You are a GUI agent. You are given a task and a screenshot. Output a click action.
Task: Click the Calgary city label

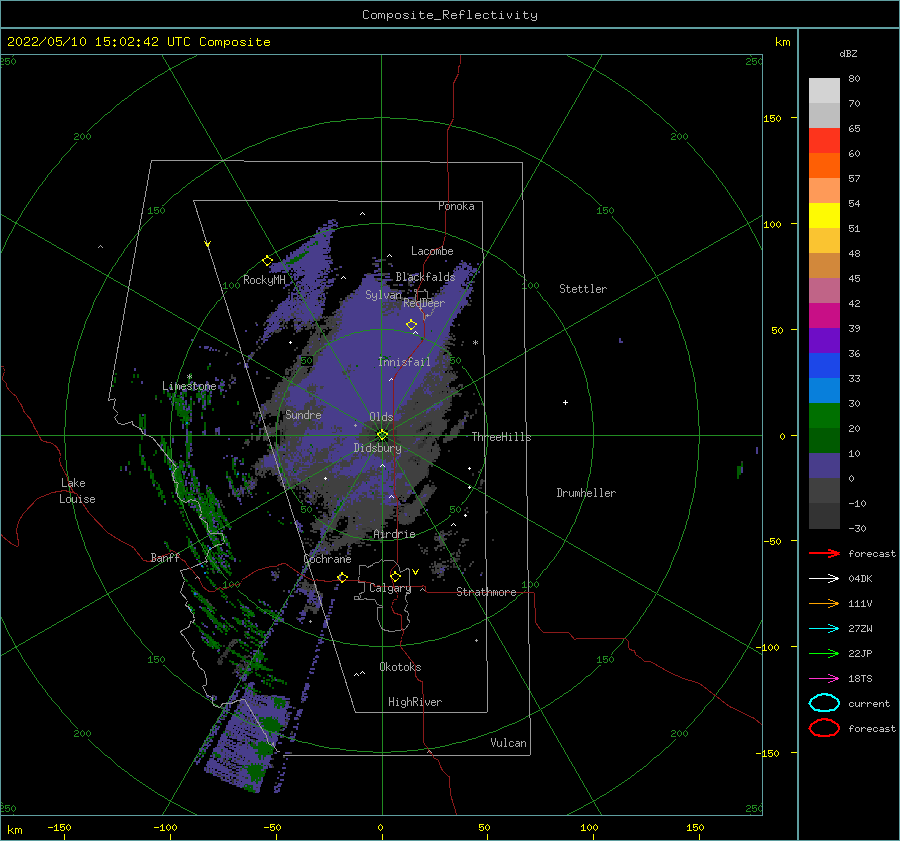(390, 588)
